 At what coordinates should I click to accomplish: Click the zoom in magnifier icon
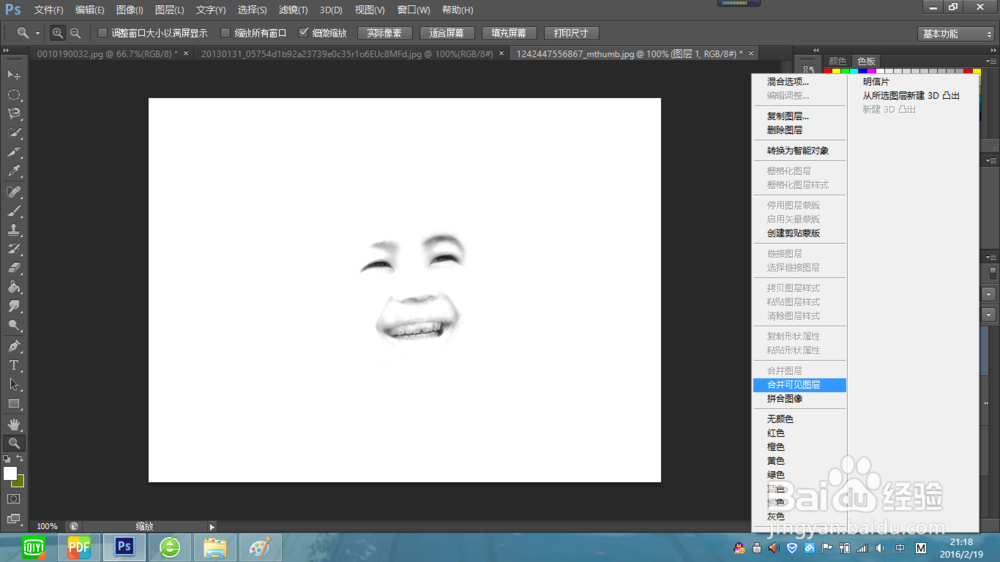coord(57,33)
